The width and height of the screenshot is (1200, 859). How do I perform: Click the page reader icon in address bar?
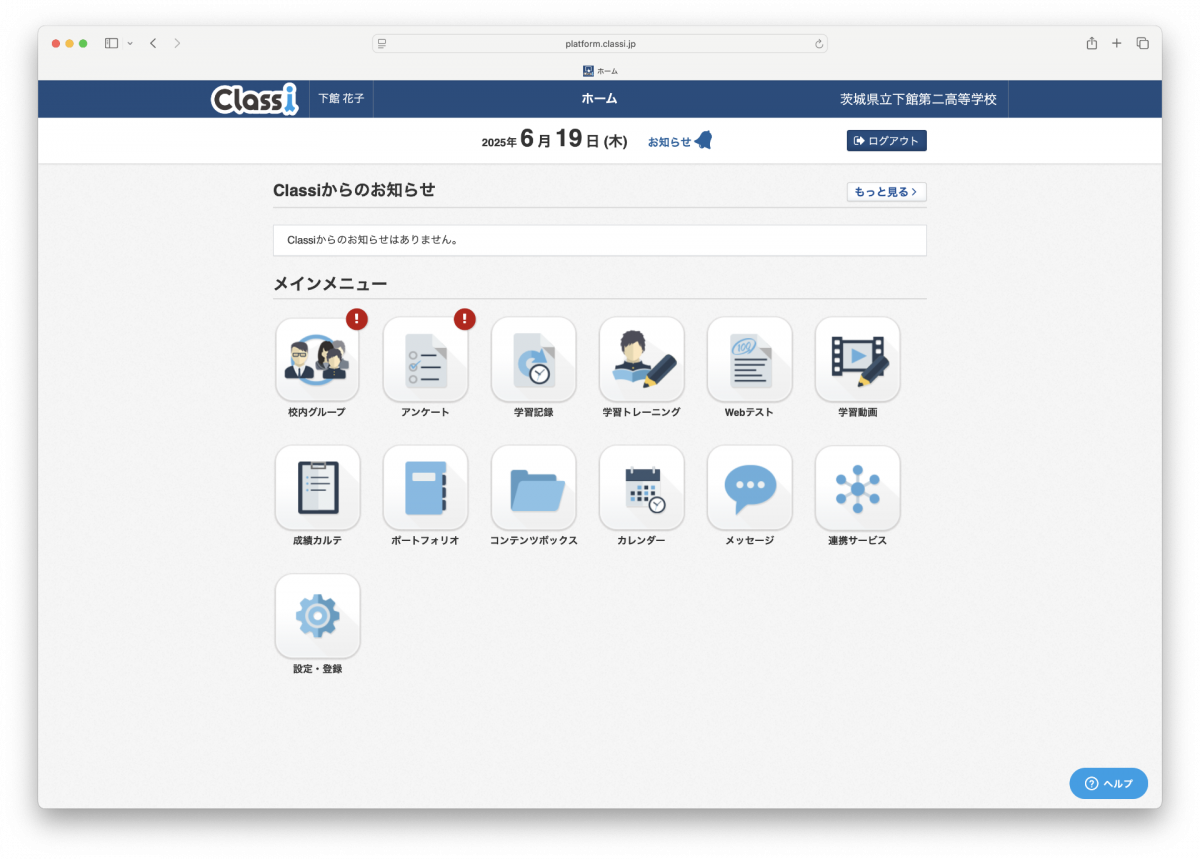382,44
